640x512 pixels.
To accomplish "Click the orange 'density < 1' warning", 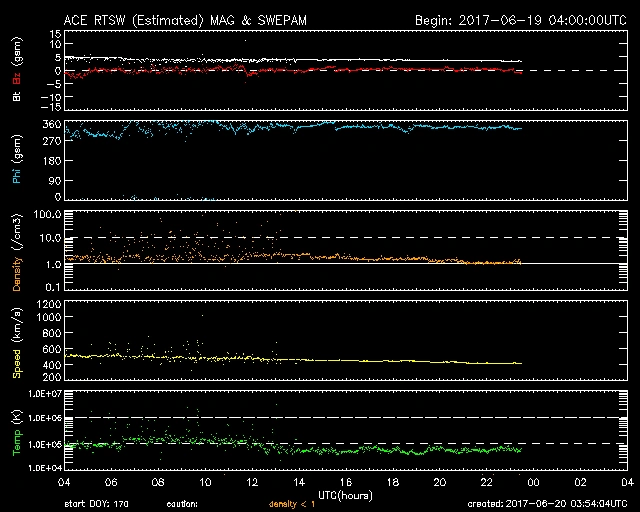I will (x=292, y=504).
